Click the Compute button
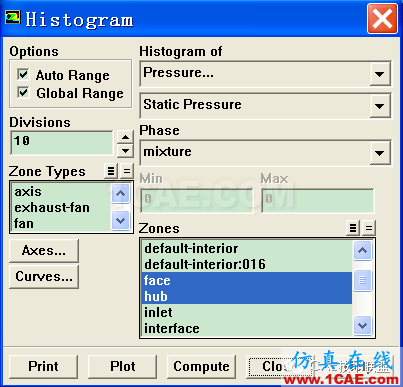403x387 pixels. click(x=201, y=366)
